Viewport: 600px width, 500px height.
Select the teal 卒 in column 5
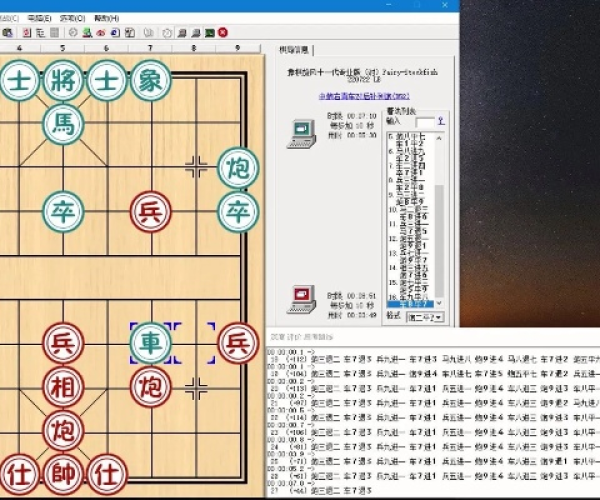(x=63, y=212)
